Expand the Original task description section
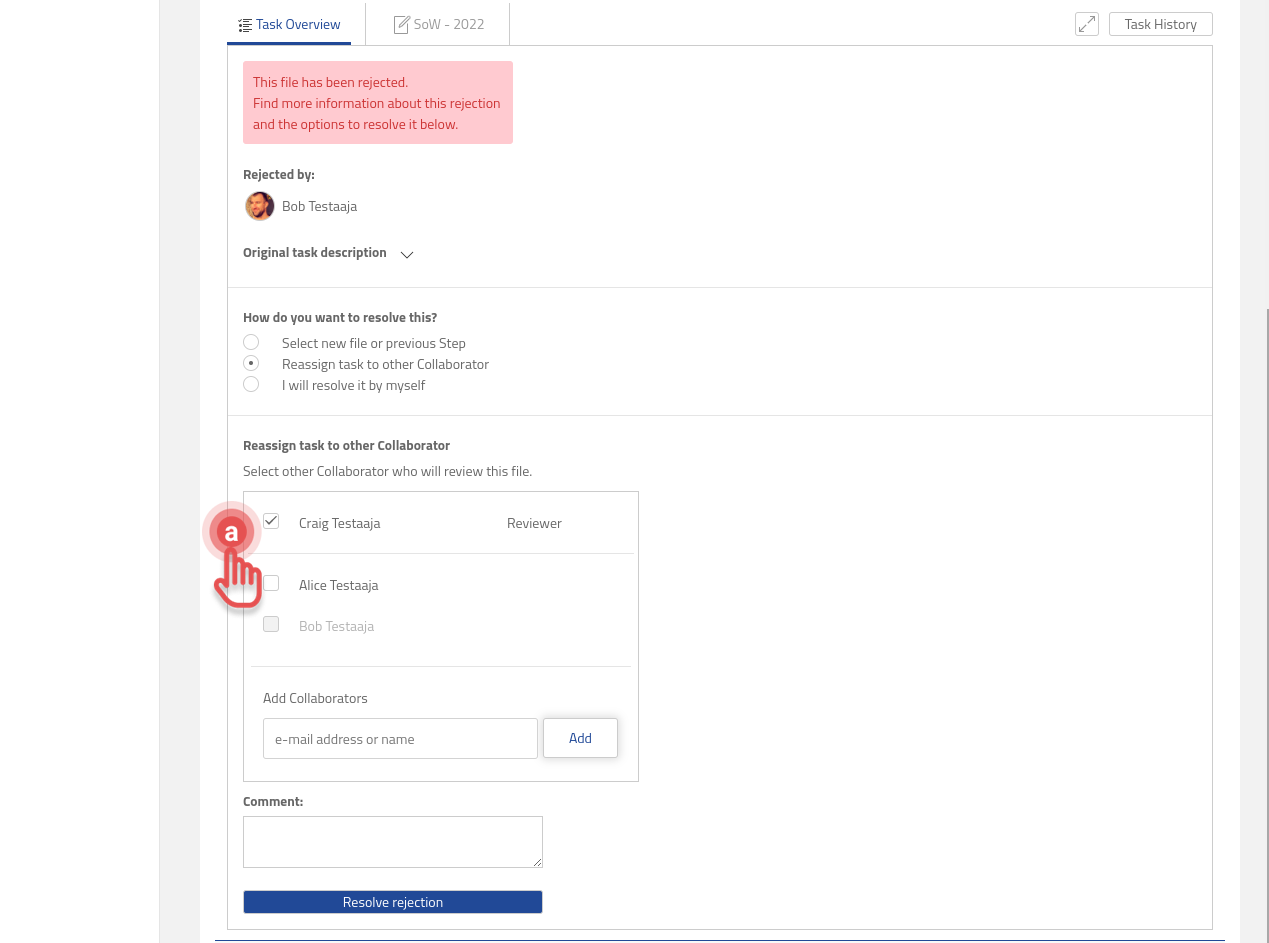This screenshot has height=943, width=1269. tap(406, 255)
